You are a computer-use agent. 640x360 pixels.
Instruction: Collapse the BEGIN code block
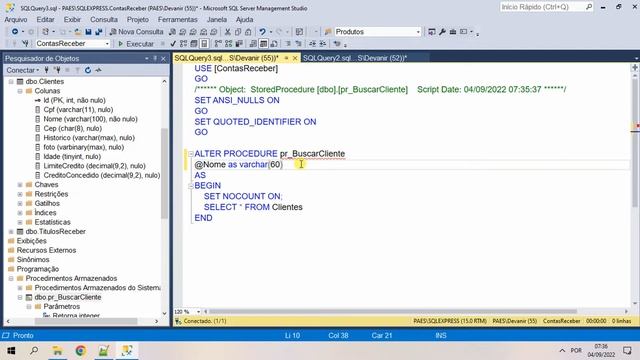pos(191,186)
